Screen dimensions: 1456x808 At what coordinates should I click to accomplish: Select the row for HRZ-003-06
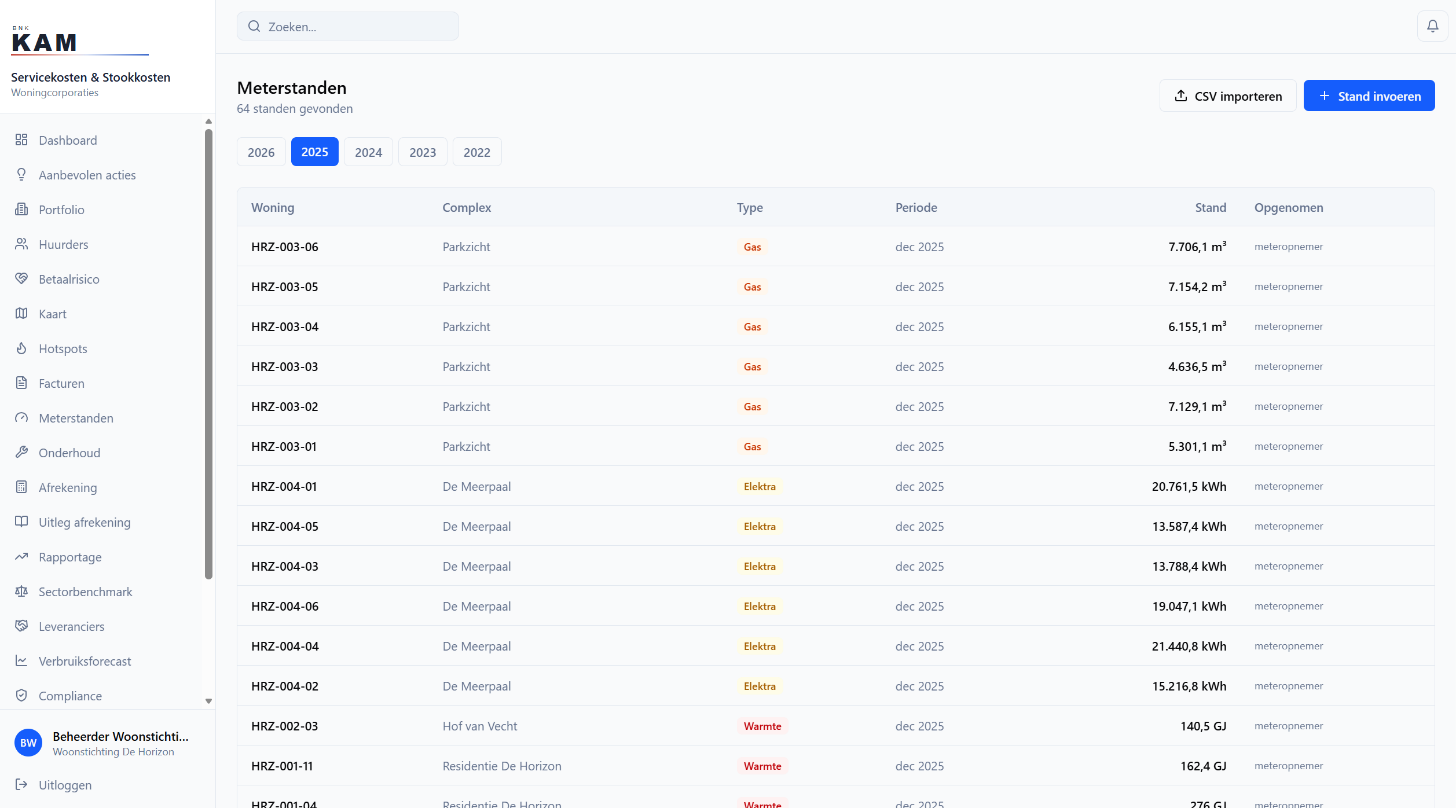835,247
